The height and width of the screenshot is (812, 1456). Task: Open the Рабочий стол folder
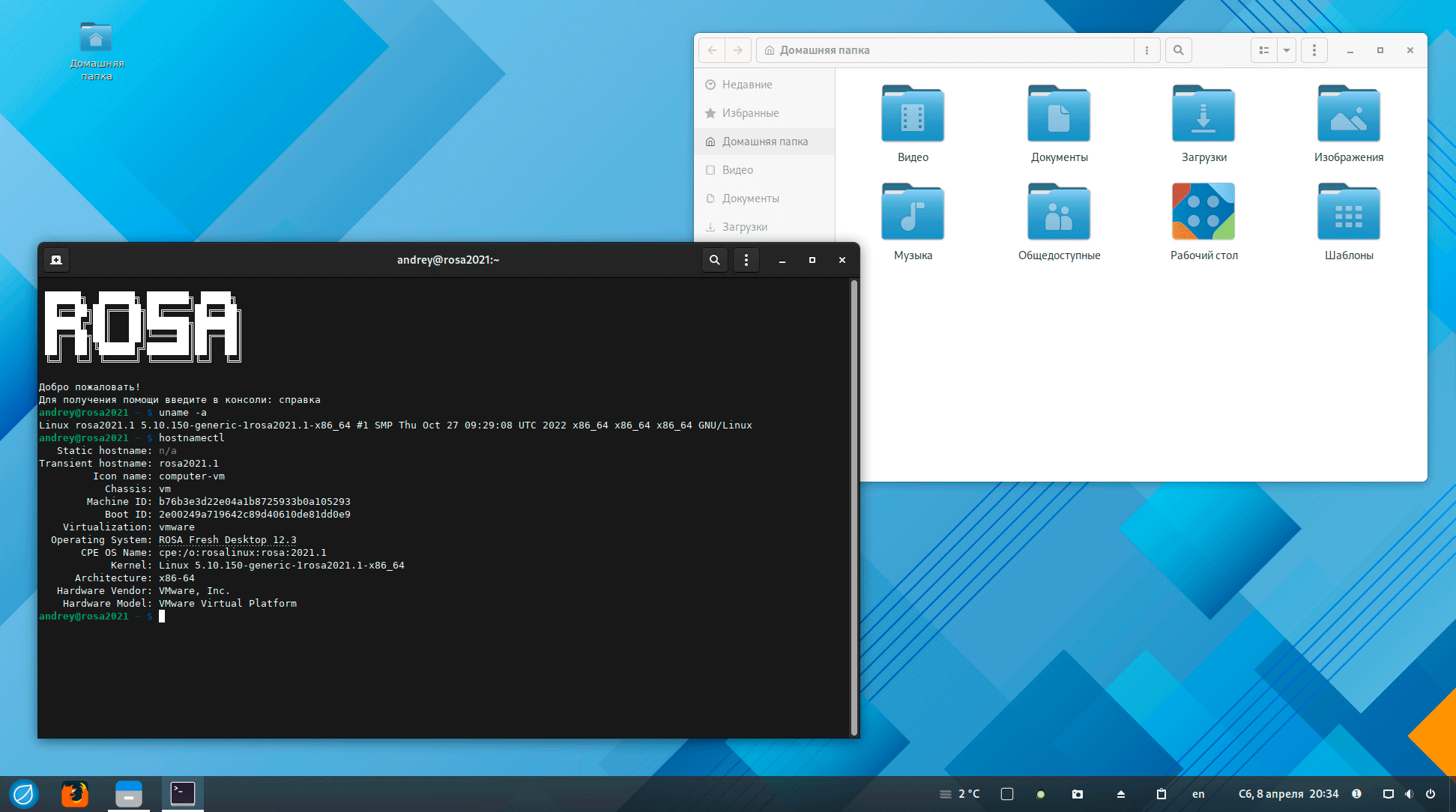coord(1203,213)
